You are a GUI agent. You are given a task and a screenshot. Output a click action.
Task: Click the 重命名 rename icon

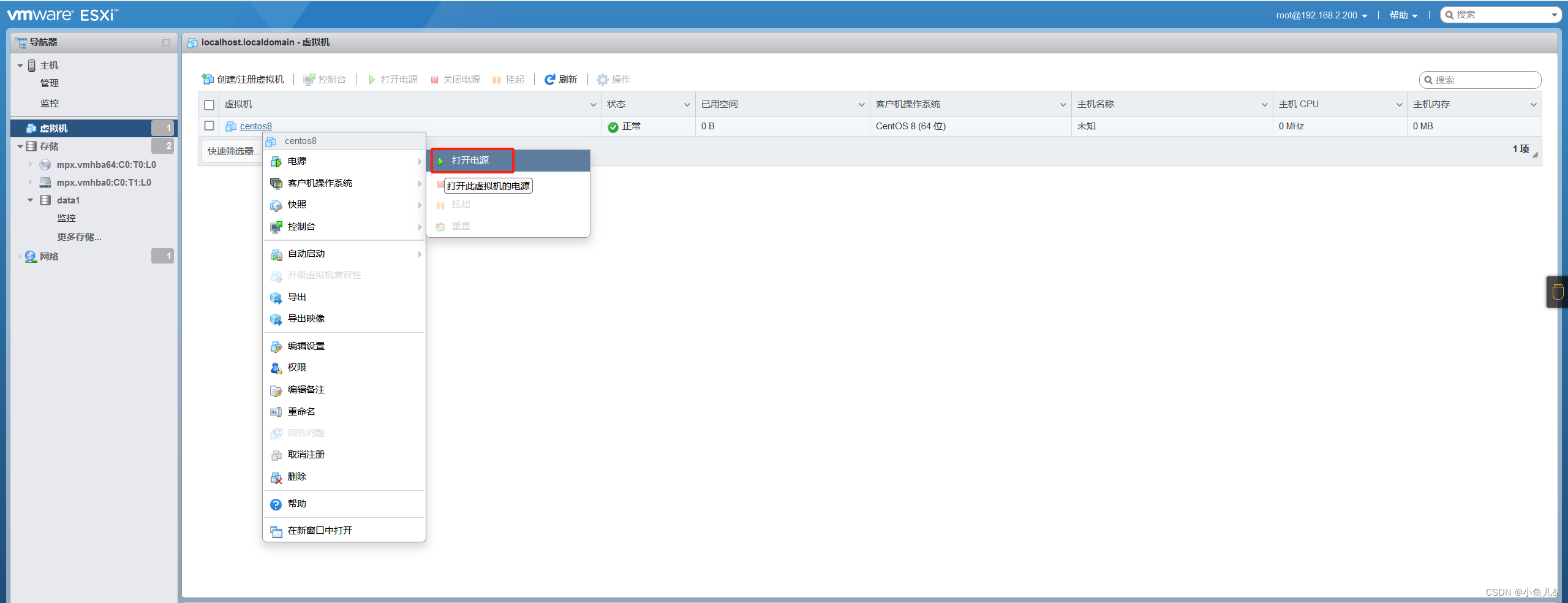pyautogui.click(x=276, y=412)
